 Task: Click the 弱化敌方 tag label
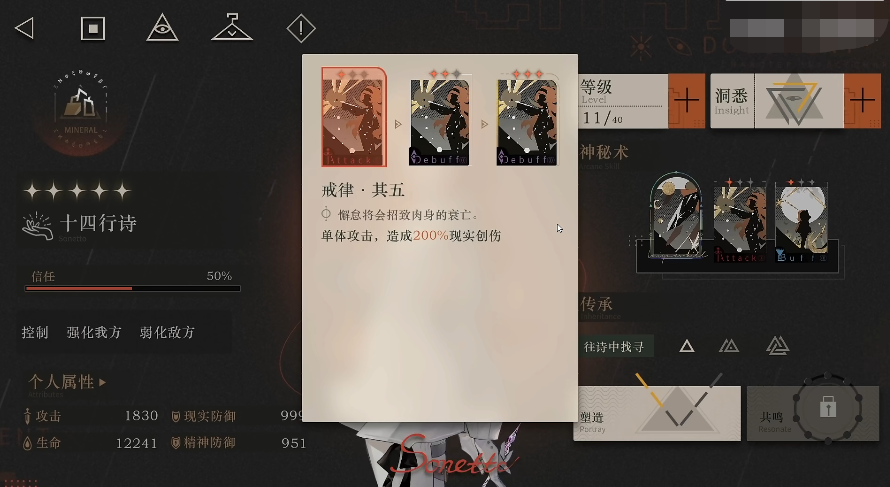click(x=167, y=333)
